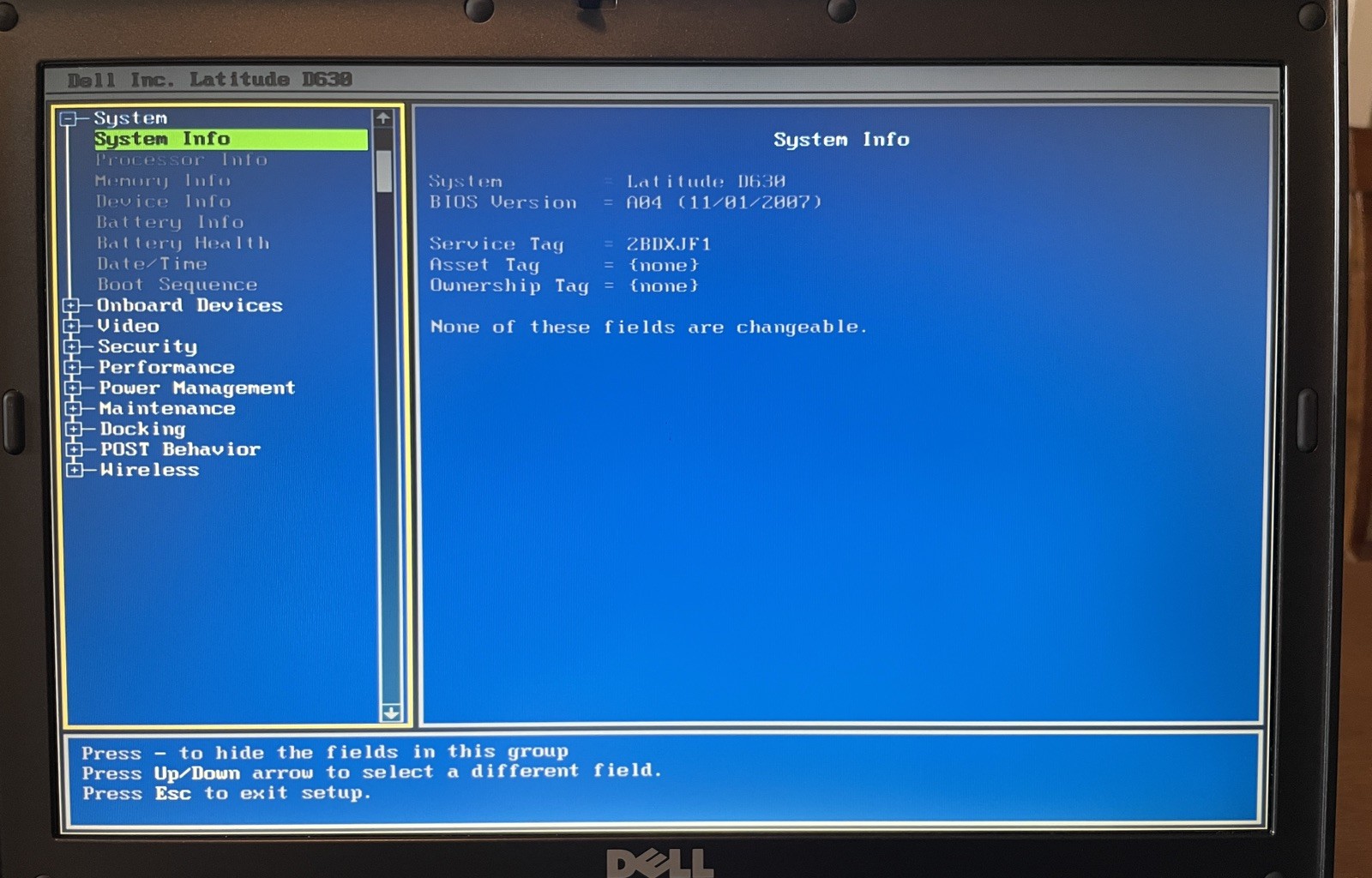Viewport: 1372px width, 878px height.
Task: Click the Ownership Tag field label
Action: [x=508, y=286]
